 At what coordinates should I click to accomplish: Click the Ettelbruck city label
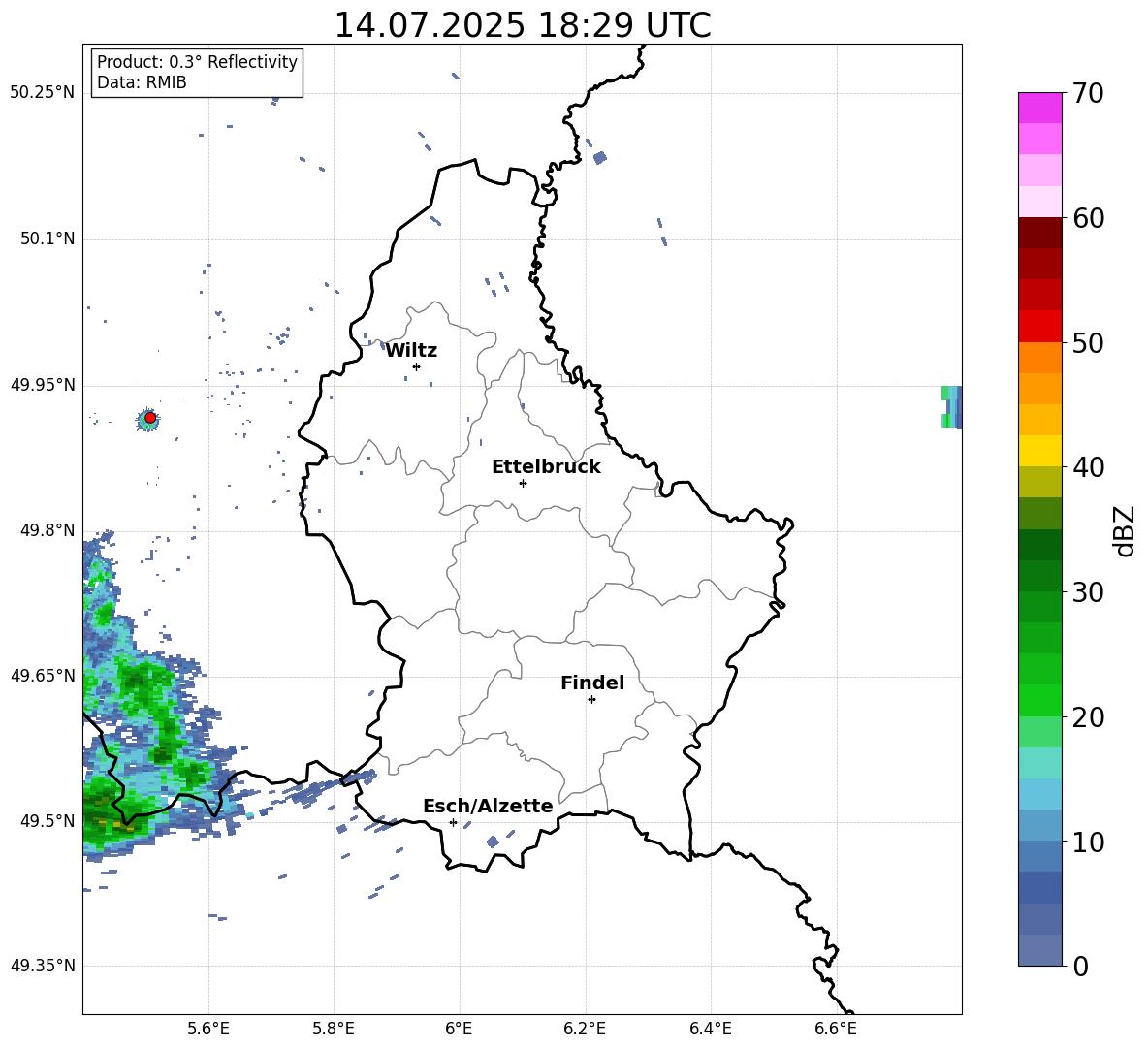(x=546, y=467)
